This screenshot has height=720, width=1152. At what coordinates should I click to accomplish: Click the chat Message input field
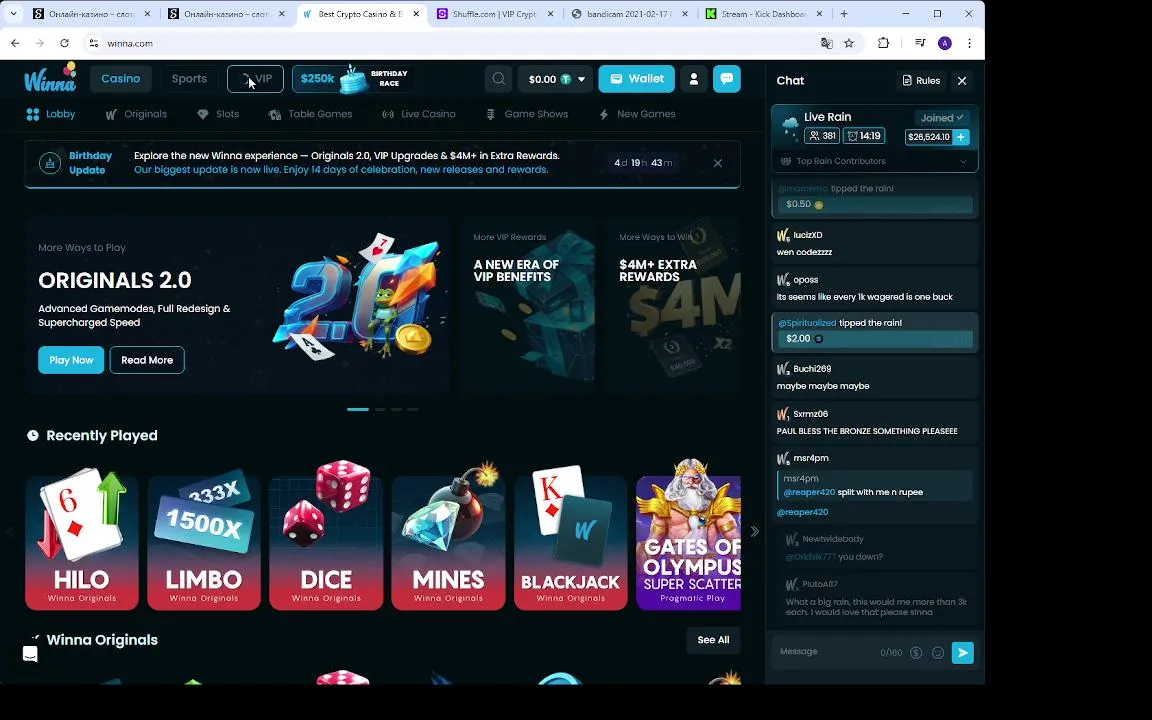pos(827,652)
